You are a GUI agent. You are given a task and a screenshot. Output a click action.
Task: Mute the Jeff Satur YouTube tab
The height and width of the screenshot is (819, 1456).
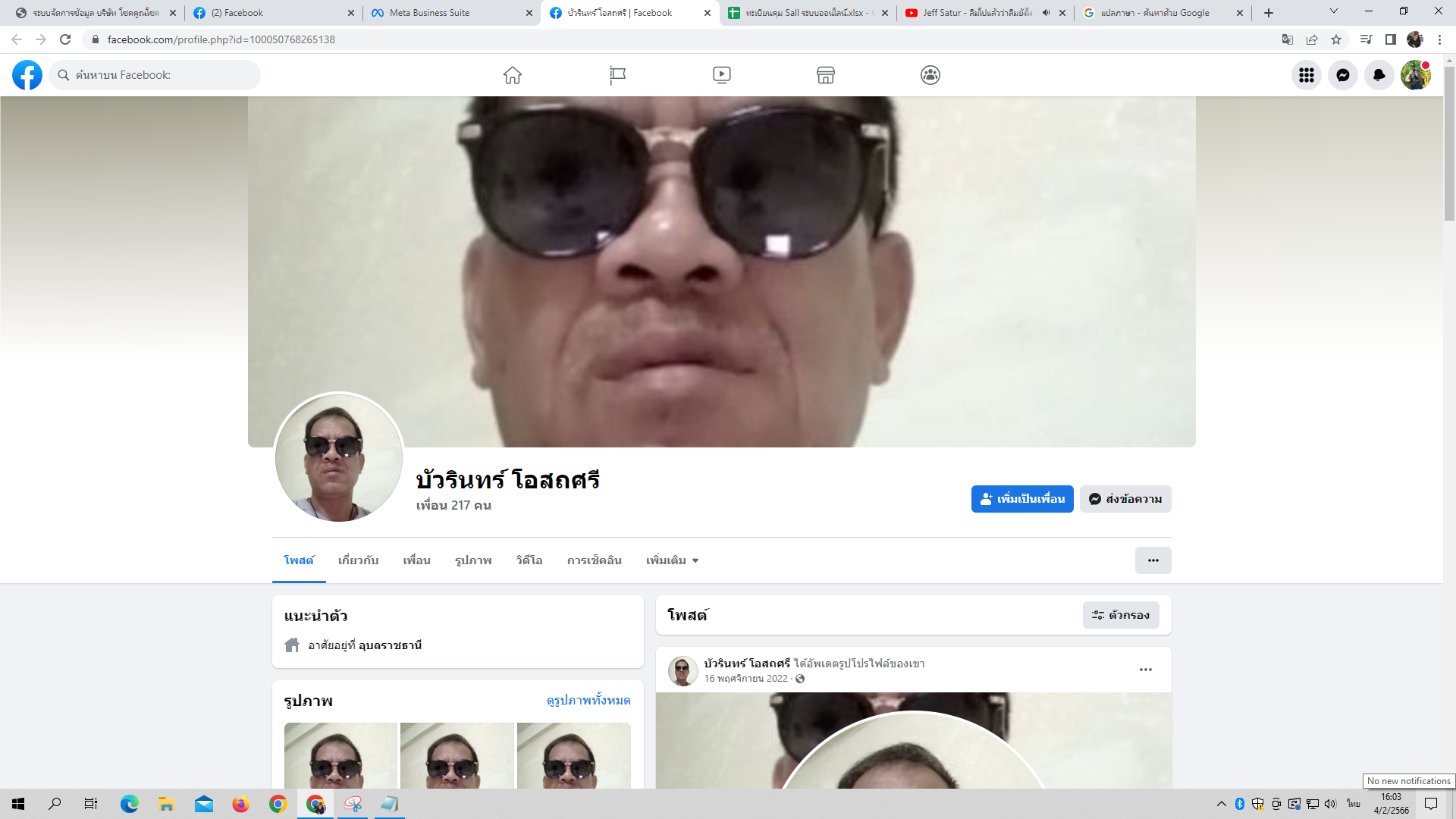[1046, 13]
